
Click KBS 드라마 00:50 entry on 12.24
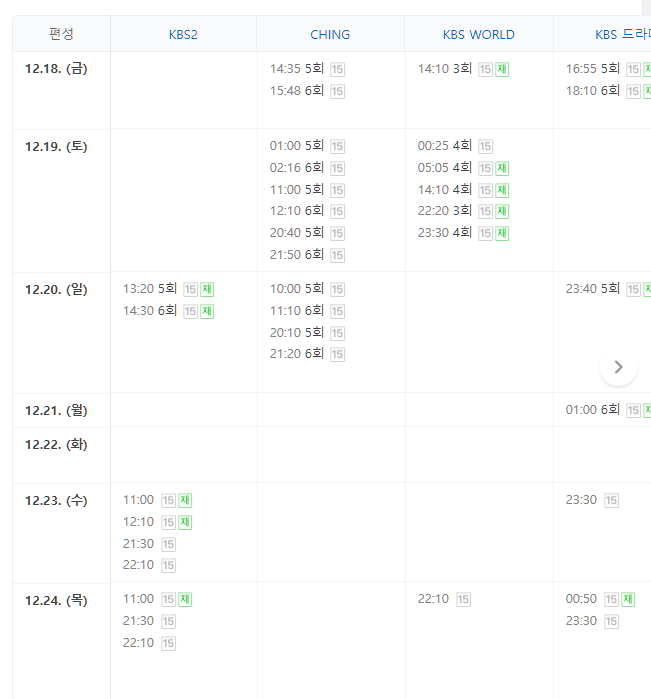pyautogui.click(x=581, y=599)
